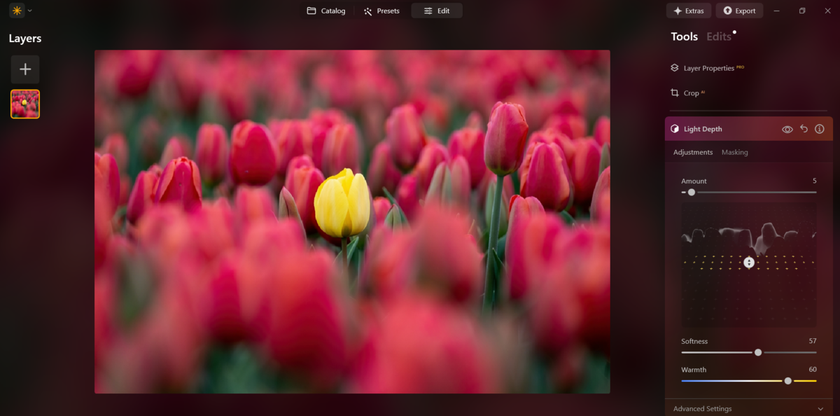Select the tulip layer thumbnail
This screenshot has width=840, height=416.
pyautogui.click(x=25, y=104)
